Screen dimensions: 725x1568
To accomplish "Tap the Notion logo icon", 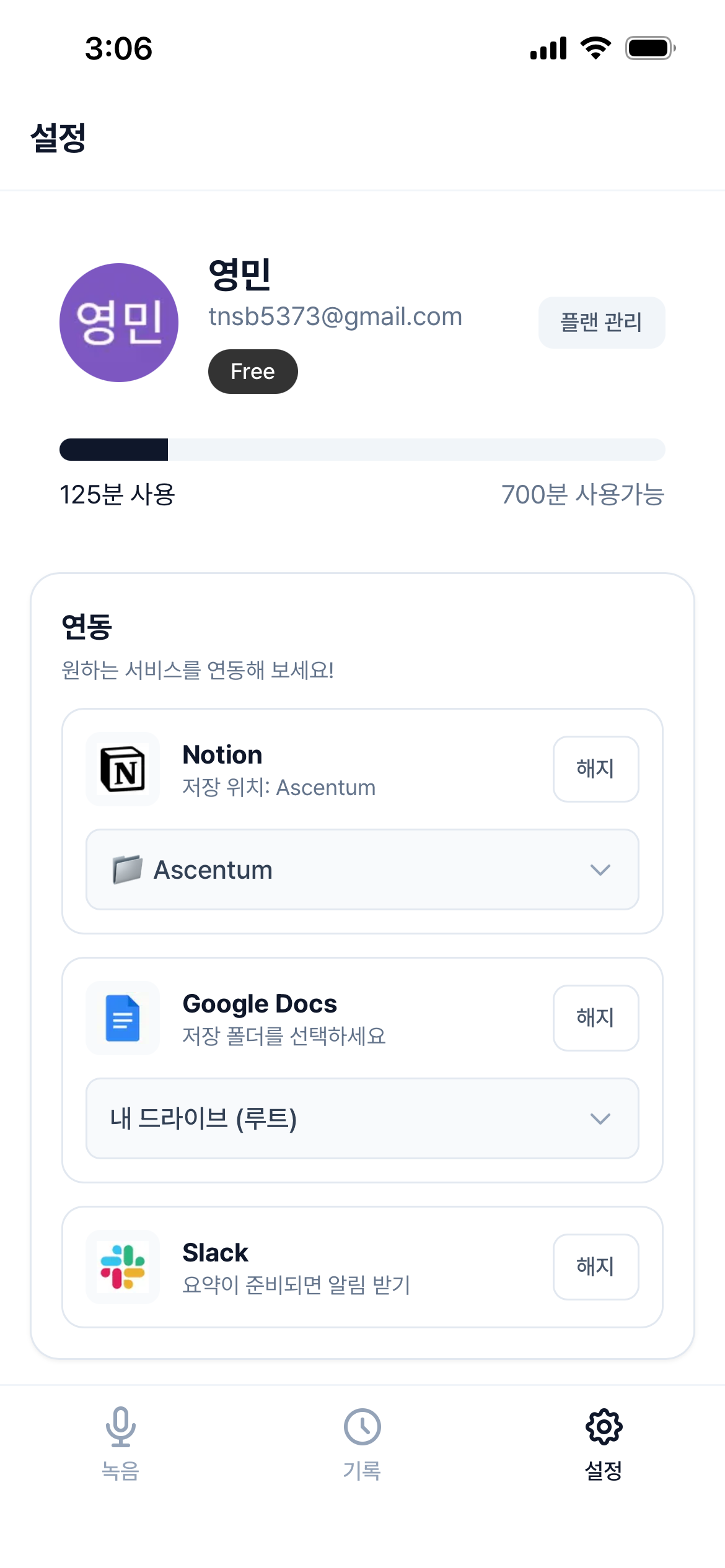I will click(123, 770).
